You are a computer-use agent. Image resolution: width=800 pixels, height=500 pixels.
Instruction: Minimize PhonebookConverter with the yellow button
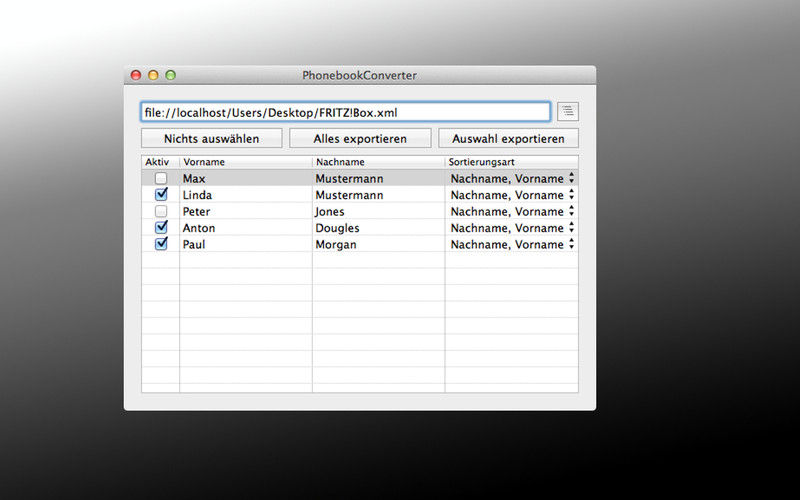(153, 75)
